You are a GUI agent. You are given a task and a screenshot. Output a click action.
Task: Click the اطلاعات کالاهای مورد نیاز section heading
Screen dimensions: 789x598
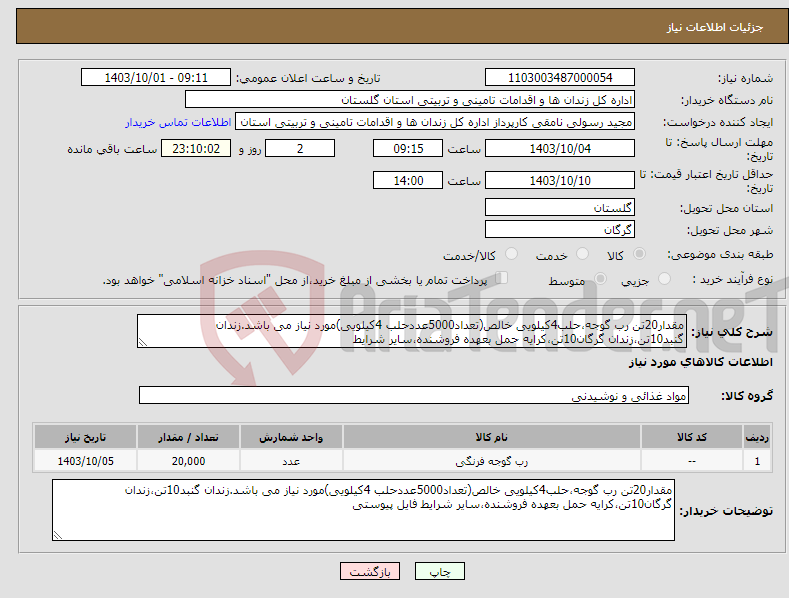[x=700, y=362]
